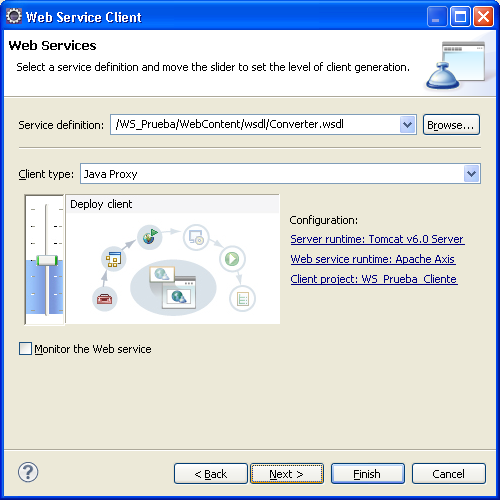
Task: Click the client generation slider thumb
Action: click(x=47, y=260)
